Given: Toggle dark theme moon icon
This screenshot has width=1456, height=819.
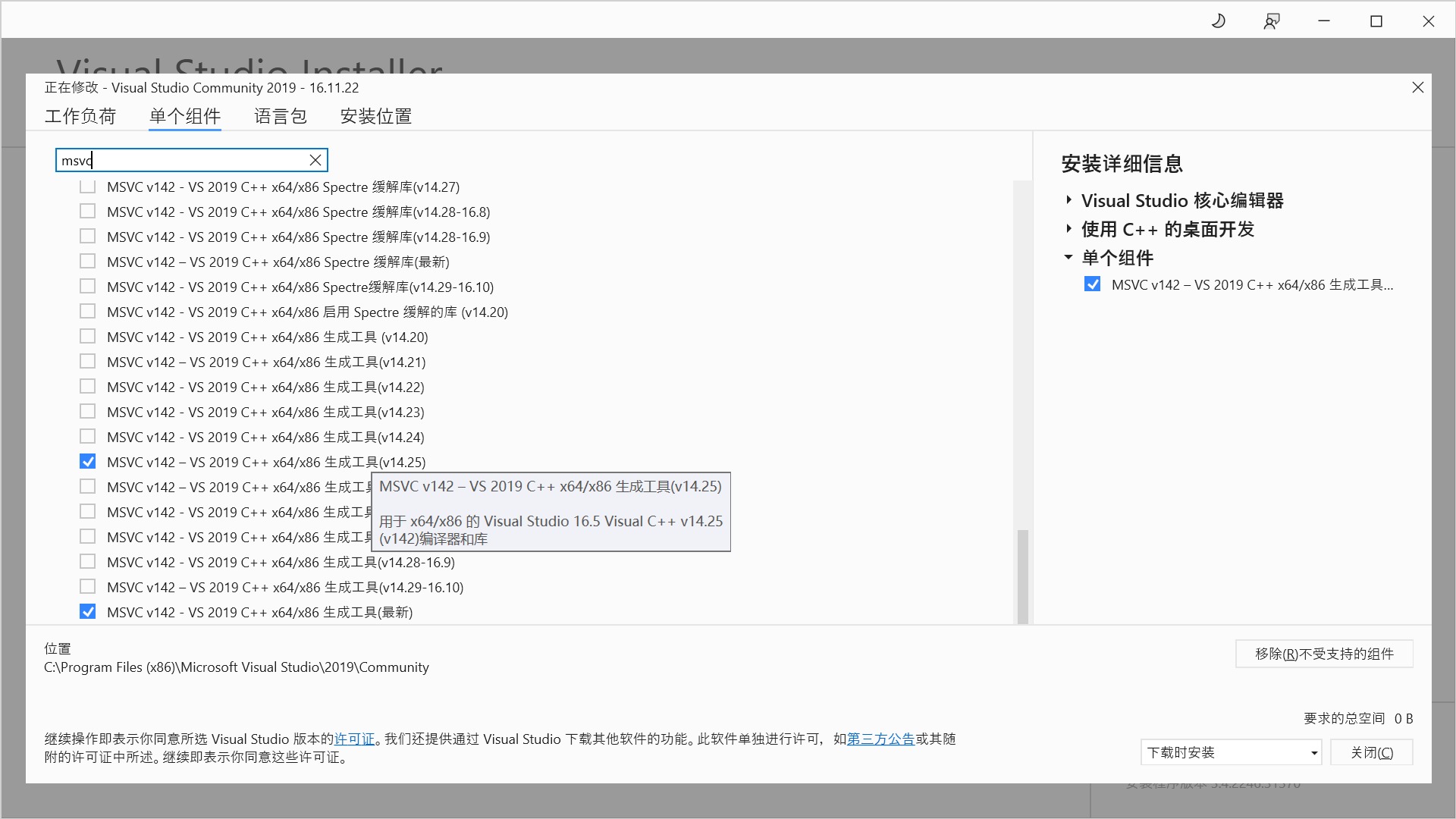Looking at the screenshot, I should click(1219, 21).
